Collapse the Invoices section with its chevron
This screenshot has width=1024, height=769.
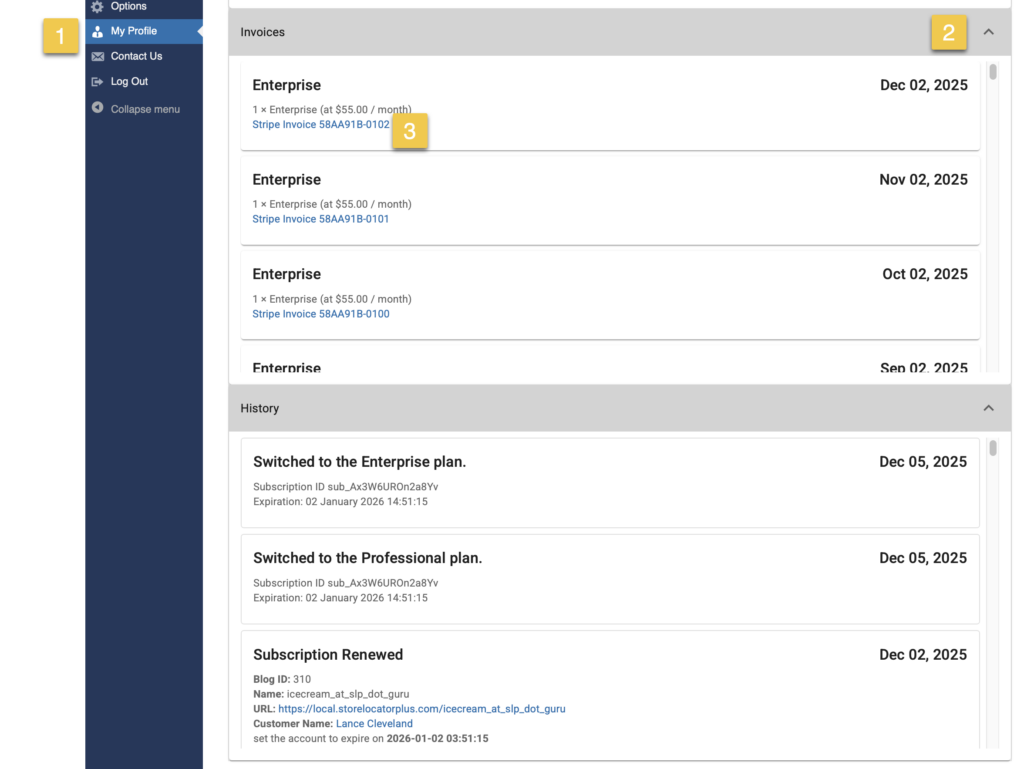tap(988, 32)
